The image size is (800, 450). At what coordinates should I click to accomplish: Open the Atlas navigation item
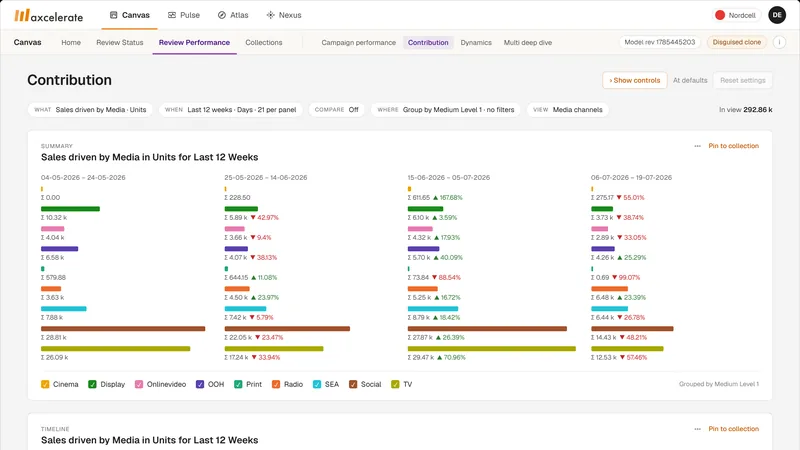point(233,15)
